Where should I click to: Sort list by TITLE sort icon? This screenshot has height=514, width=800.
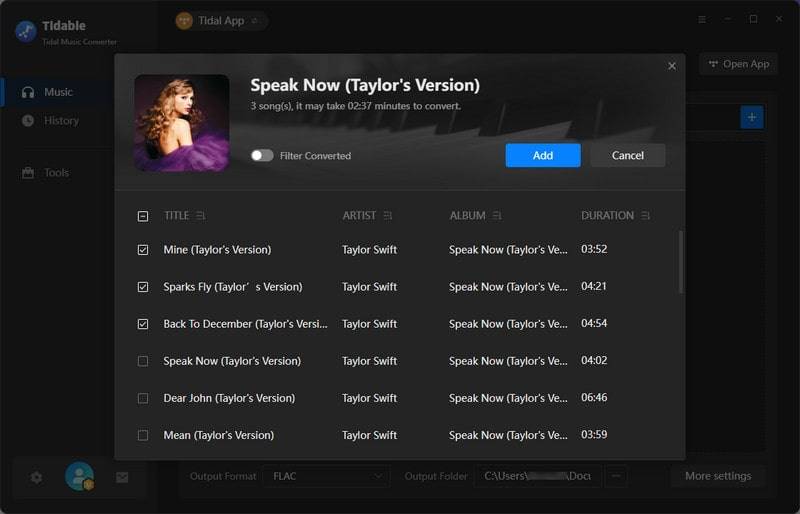pos(201,216)
